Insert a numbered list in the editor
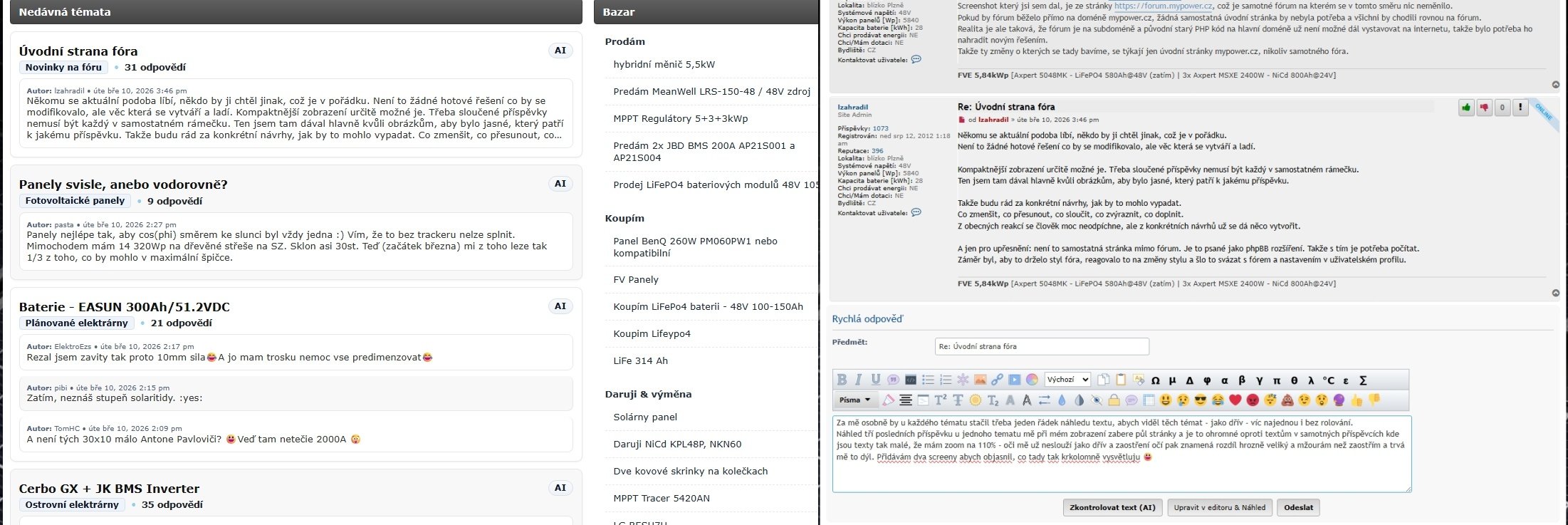Screen dimensions: 1568x525 tap(945, 380)
